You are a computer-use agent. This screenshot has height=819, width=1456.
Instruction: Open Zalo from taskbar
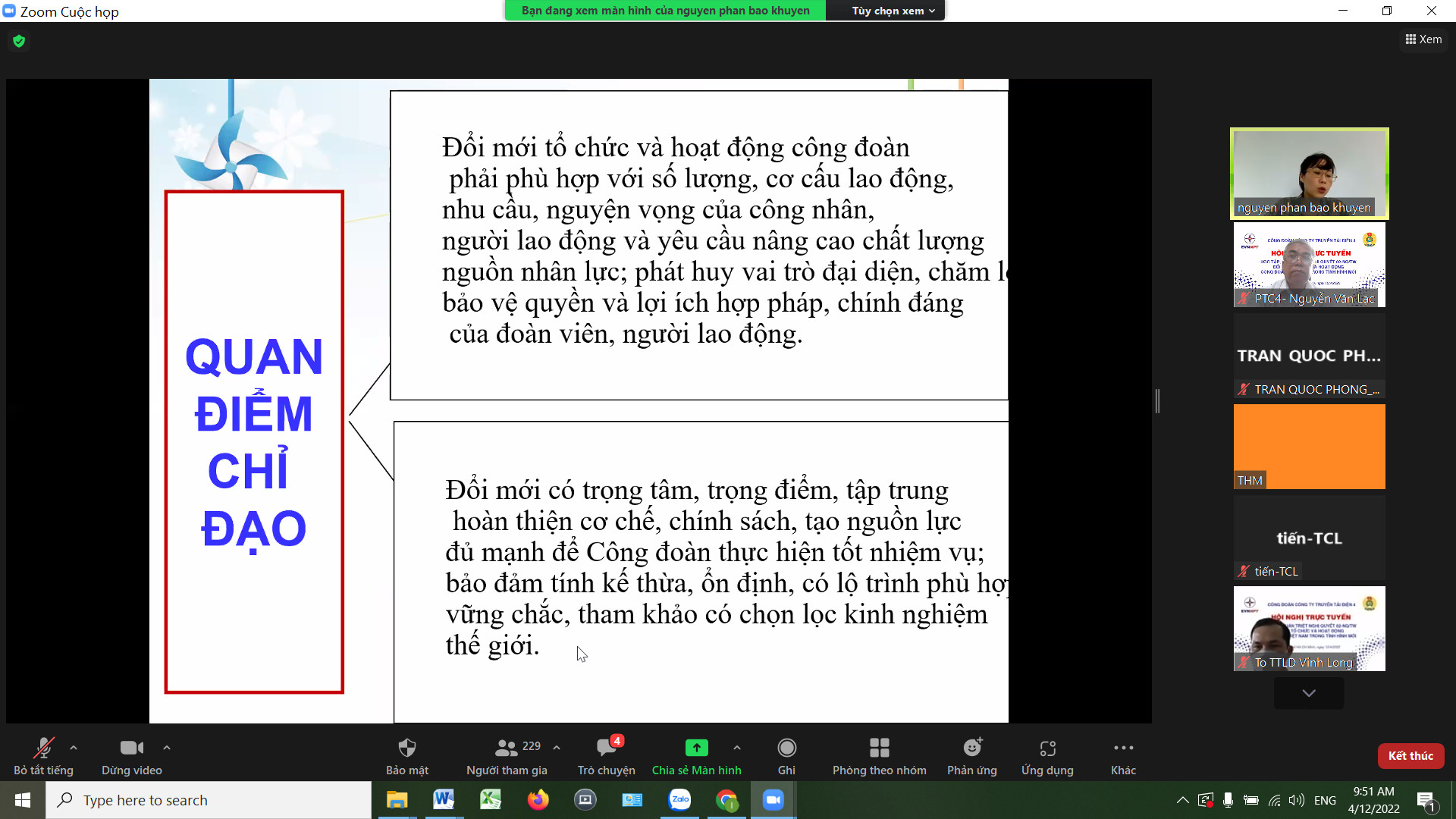(x=679, y=800)
